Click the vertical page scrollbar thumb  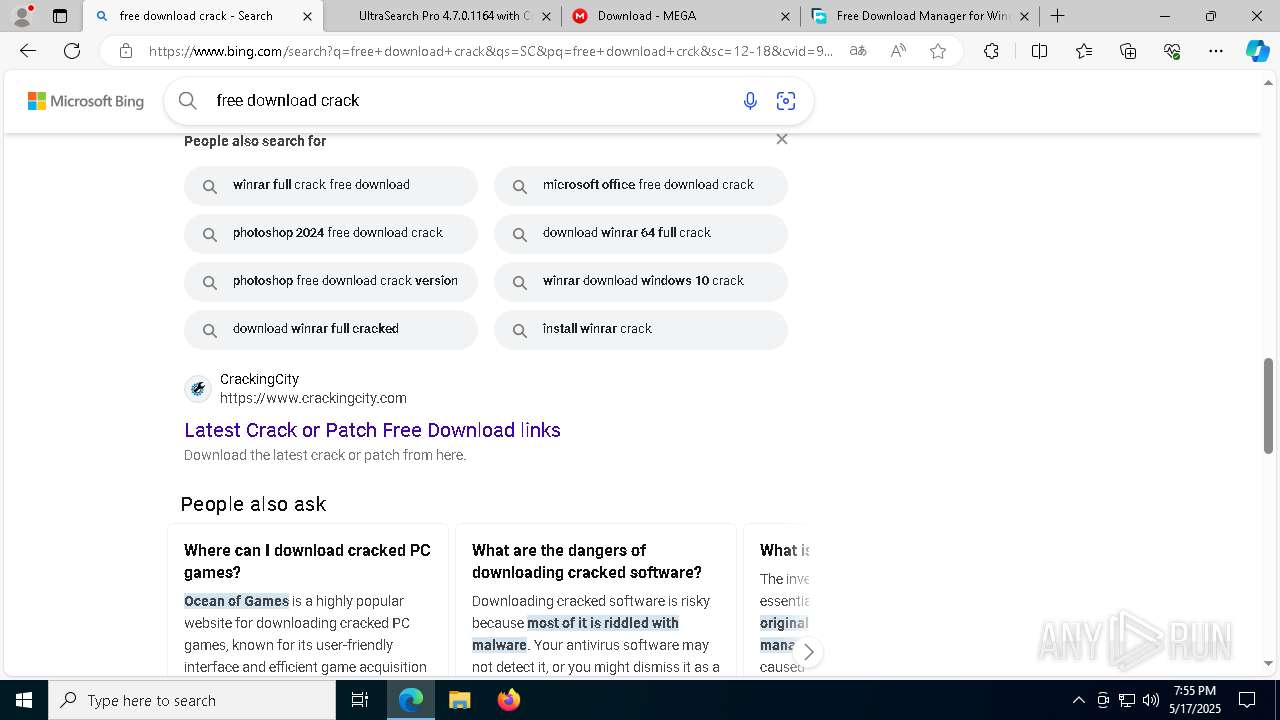[1269, 405]
